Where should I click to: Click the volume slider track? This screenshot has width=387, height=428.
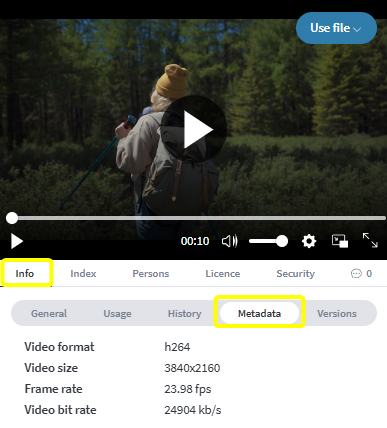(268, 241)
